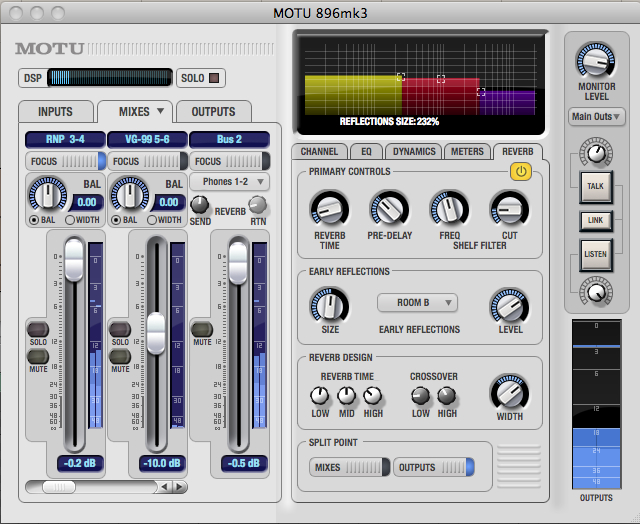This screenshot has width=640, height=524.
Task: Click the Bus 2 volume fader handle
Action: coord(238,262)
